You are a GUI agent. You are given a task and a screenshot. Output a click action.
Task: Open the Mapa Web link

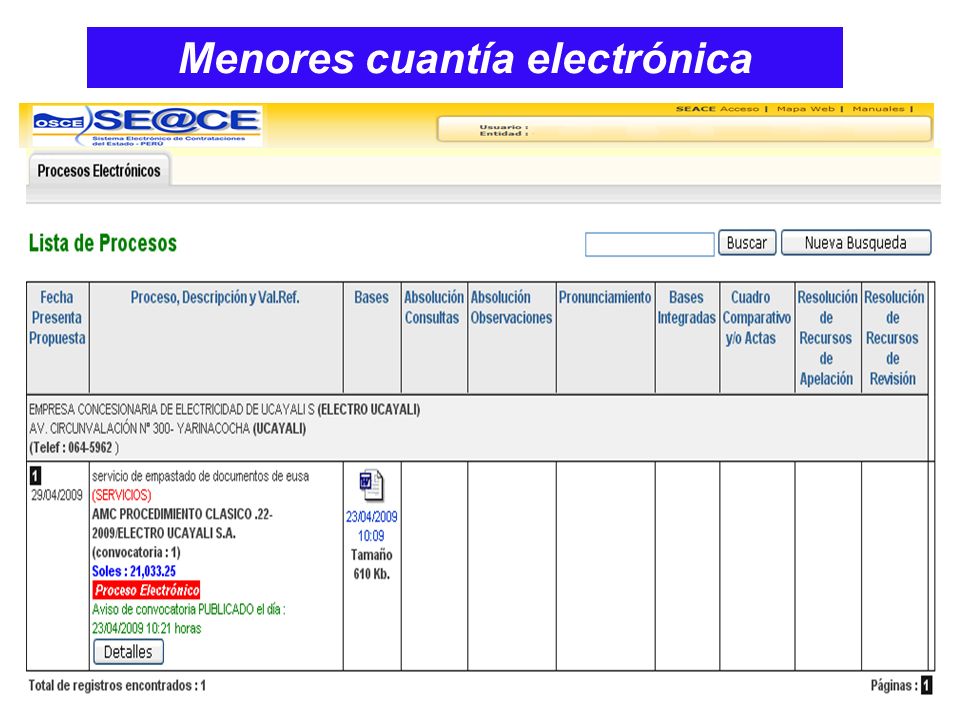(806, 109)
